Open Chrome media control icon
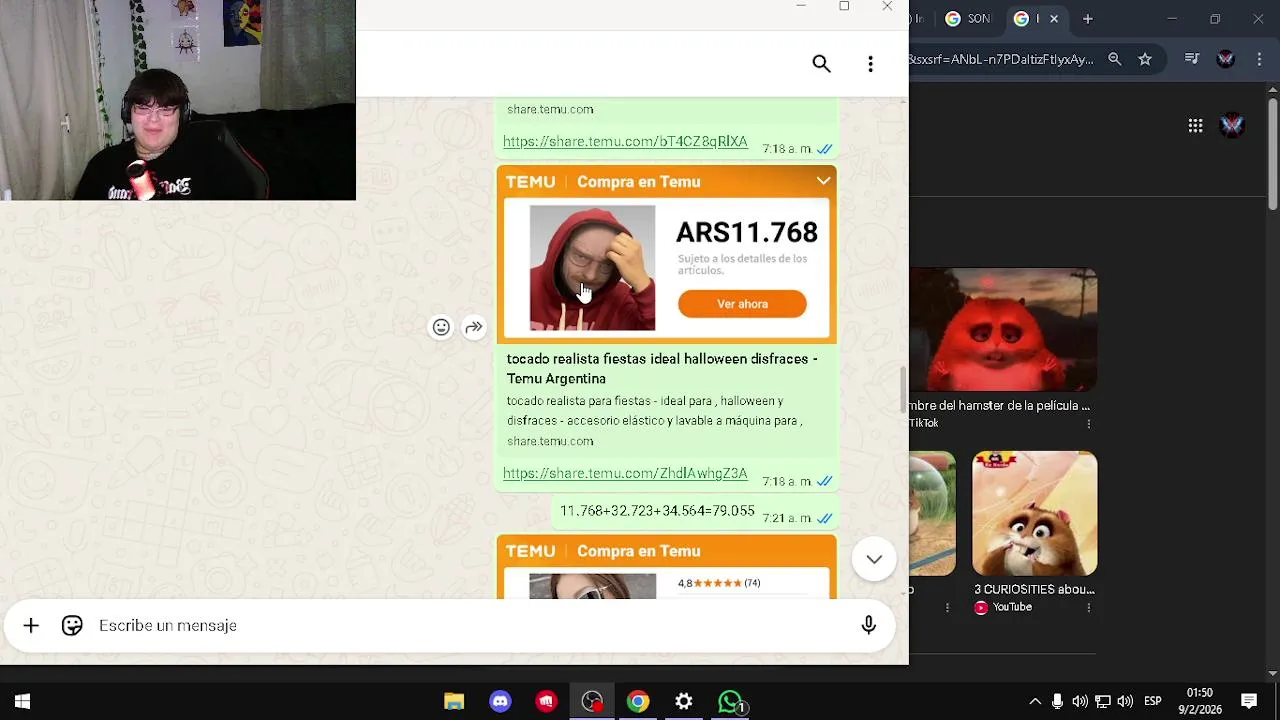Viewport: 1280px width, 720px height. (1191, 59)
